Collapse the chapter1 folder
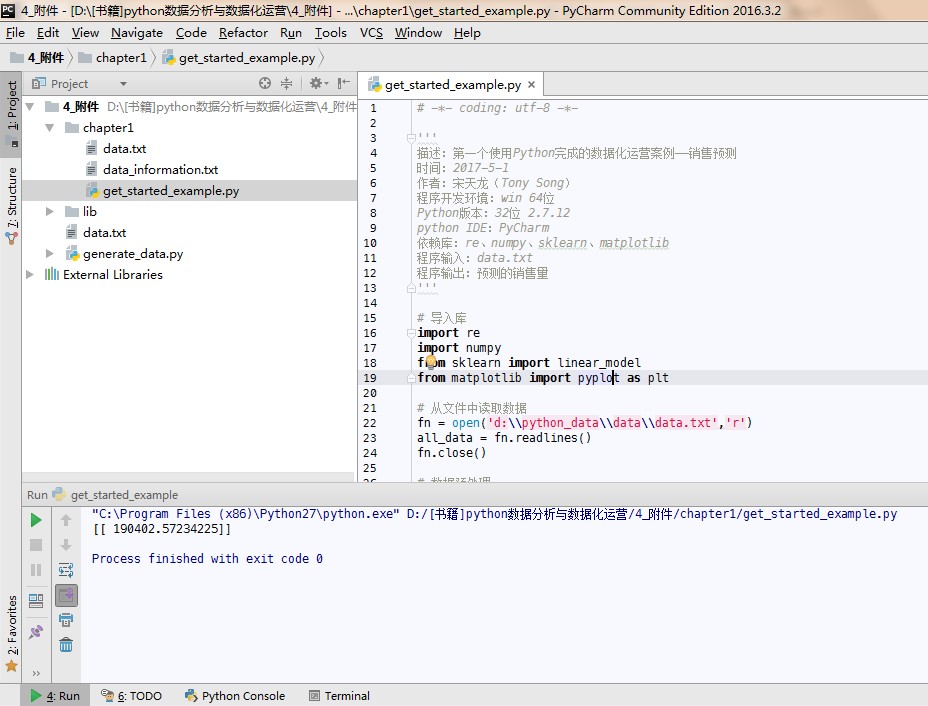 pos(50,128)
